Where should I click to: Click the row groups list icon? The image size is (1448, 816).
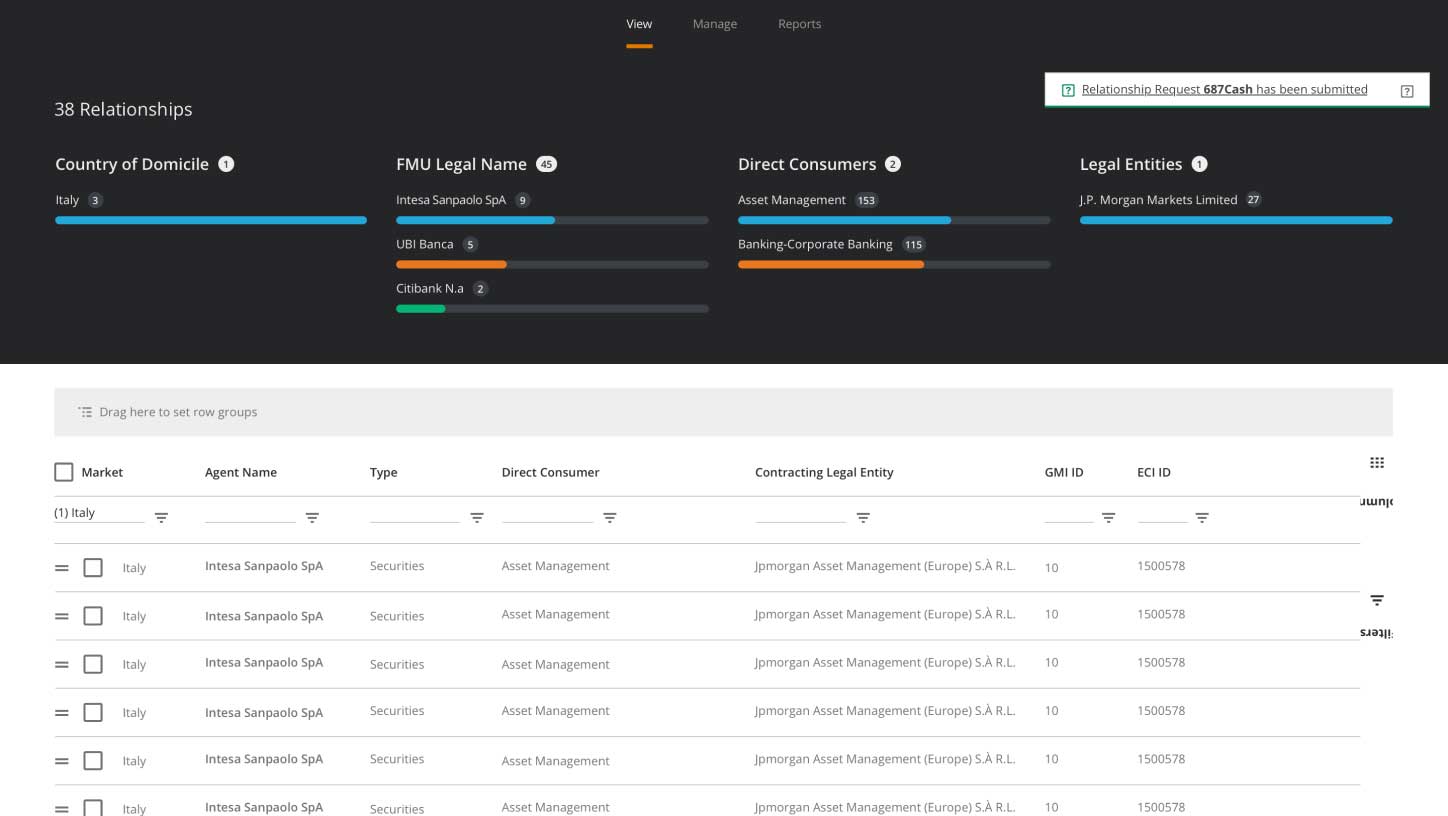(x=85, y=412)
